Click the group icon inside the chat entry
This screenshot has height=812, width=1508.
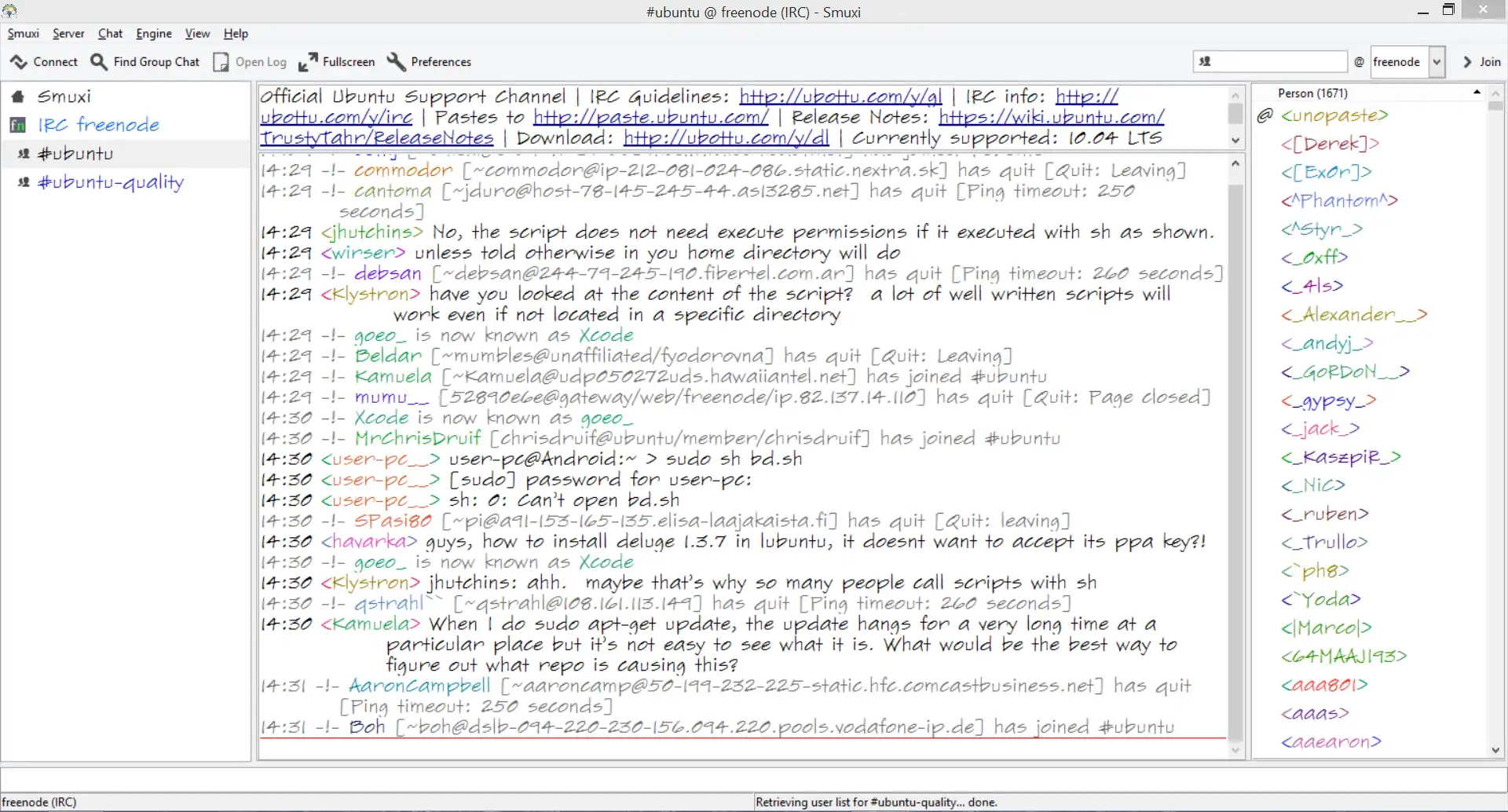tap(1205, 62)
